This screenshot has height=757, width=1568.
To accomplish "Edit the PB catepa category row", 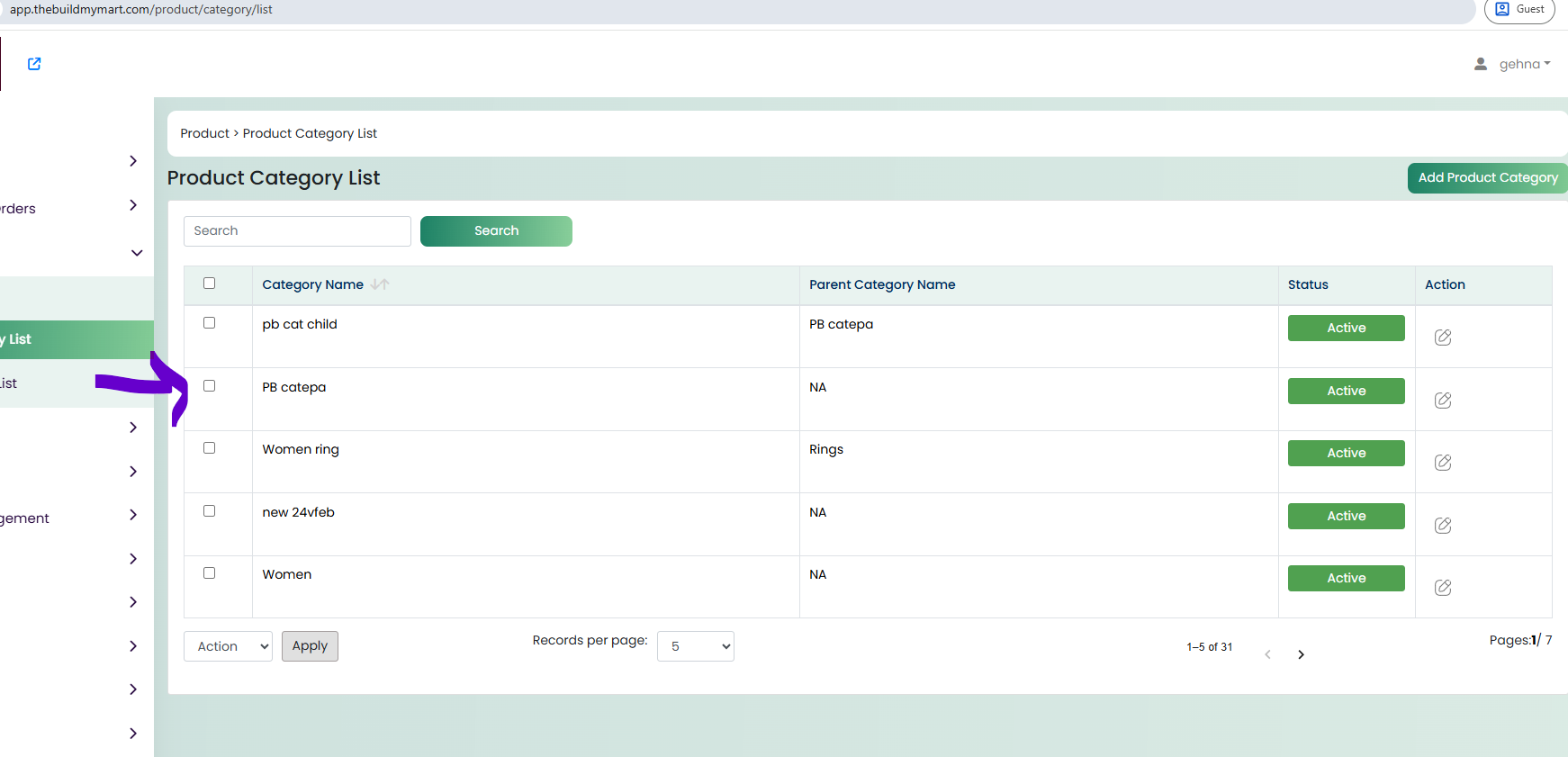I will 1443,401.
